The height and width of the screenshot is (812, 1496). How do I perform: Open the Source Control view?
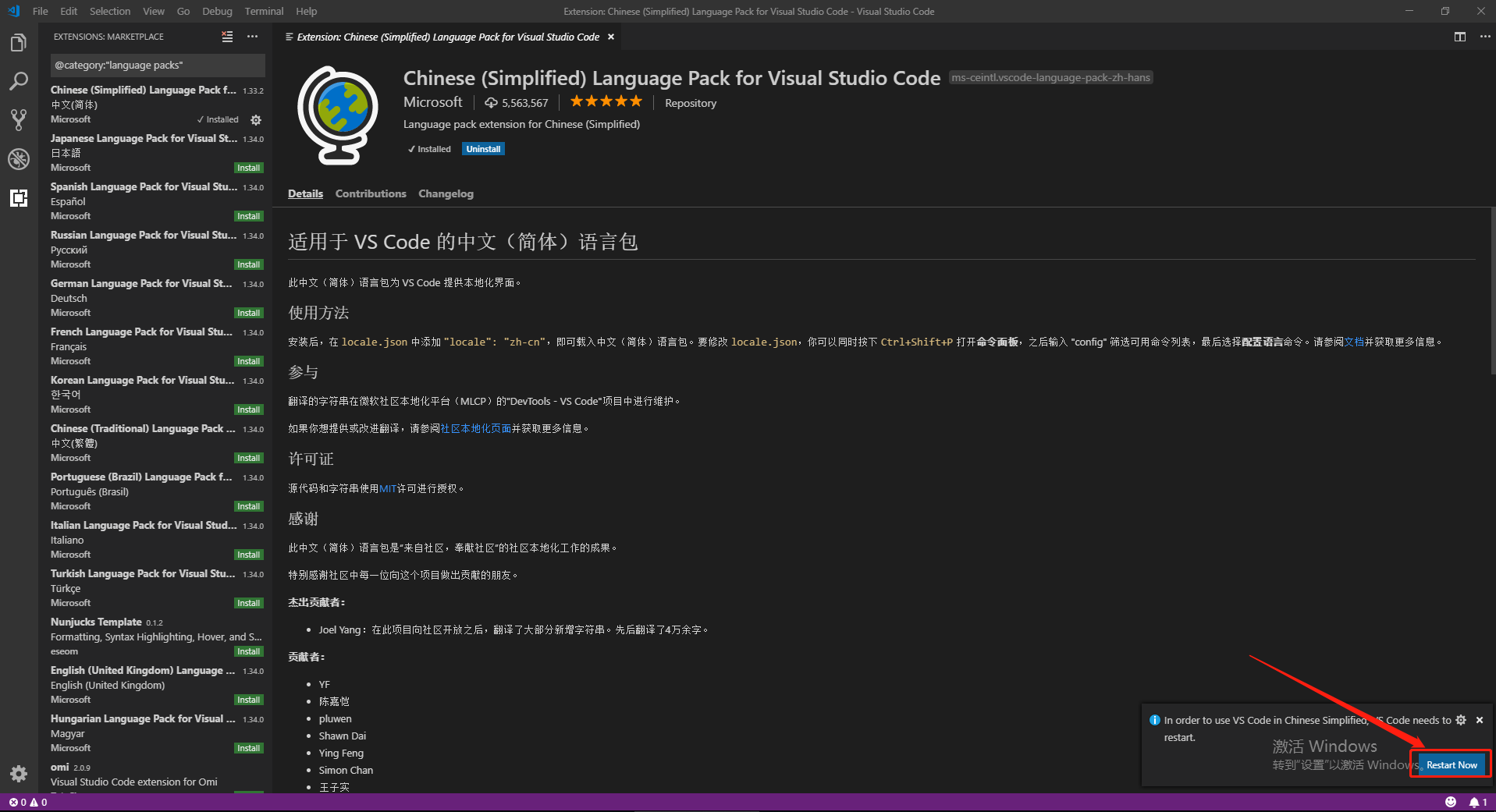[19, 120]
